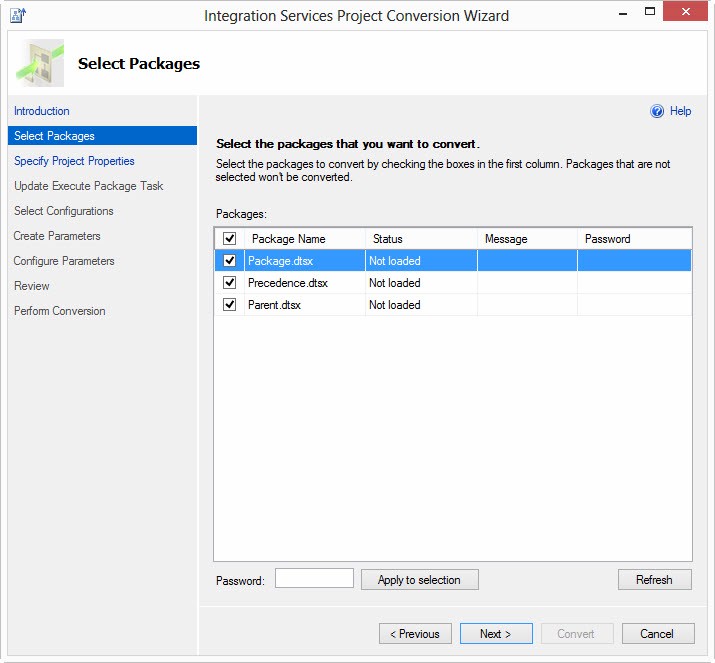The height and width of the screenshot is (663, 715).
Task: Click Apply to selection button
Action: (420, 580)
